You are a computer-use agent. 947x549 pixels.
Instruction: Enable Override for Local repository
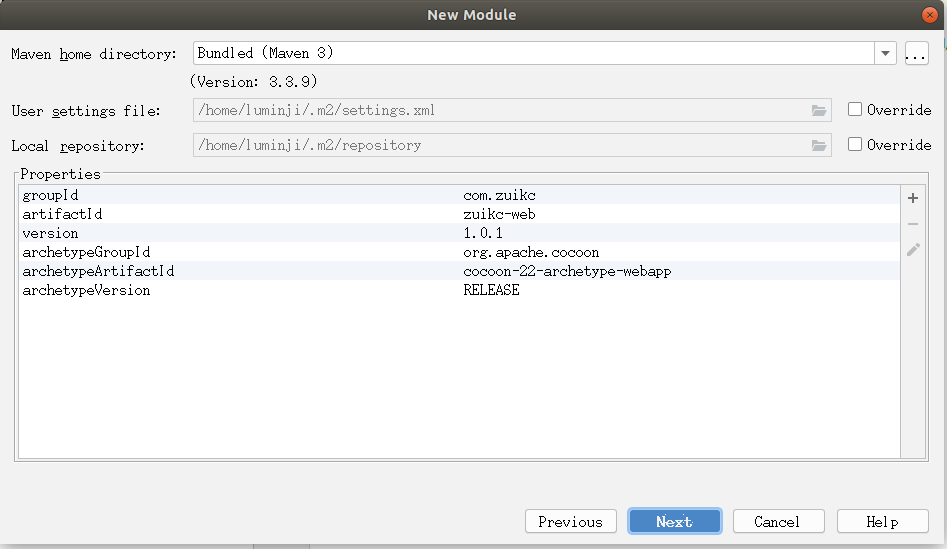point(855,144)
